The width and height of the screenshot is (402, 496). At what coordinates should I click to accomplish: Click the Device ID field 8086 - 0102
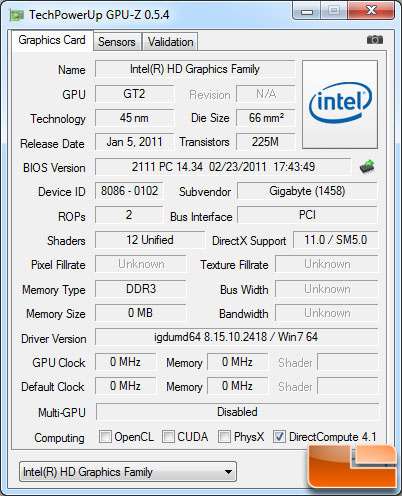tap(129, 191)
